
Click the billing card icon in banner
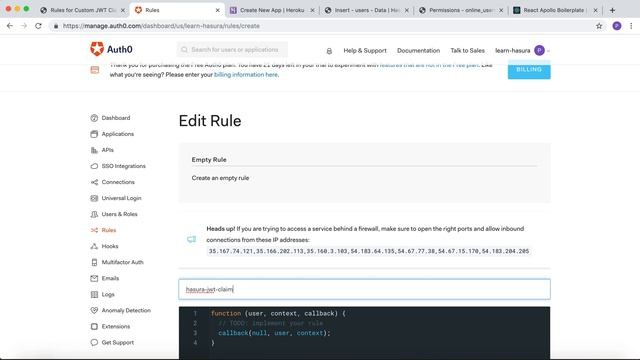[x=95, y=70]
